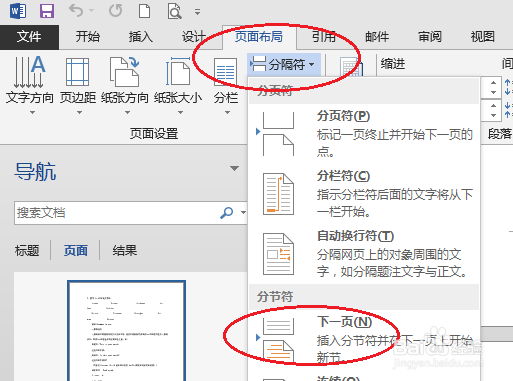
Task: Click the 文字方向 text direction icon
Action: click(x=29, y=72)
